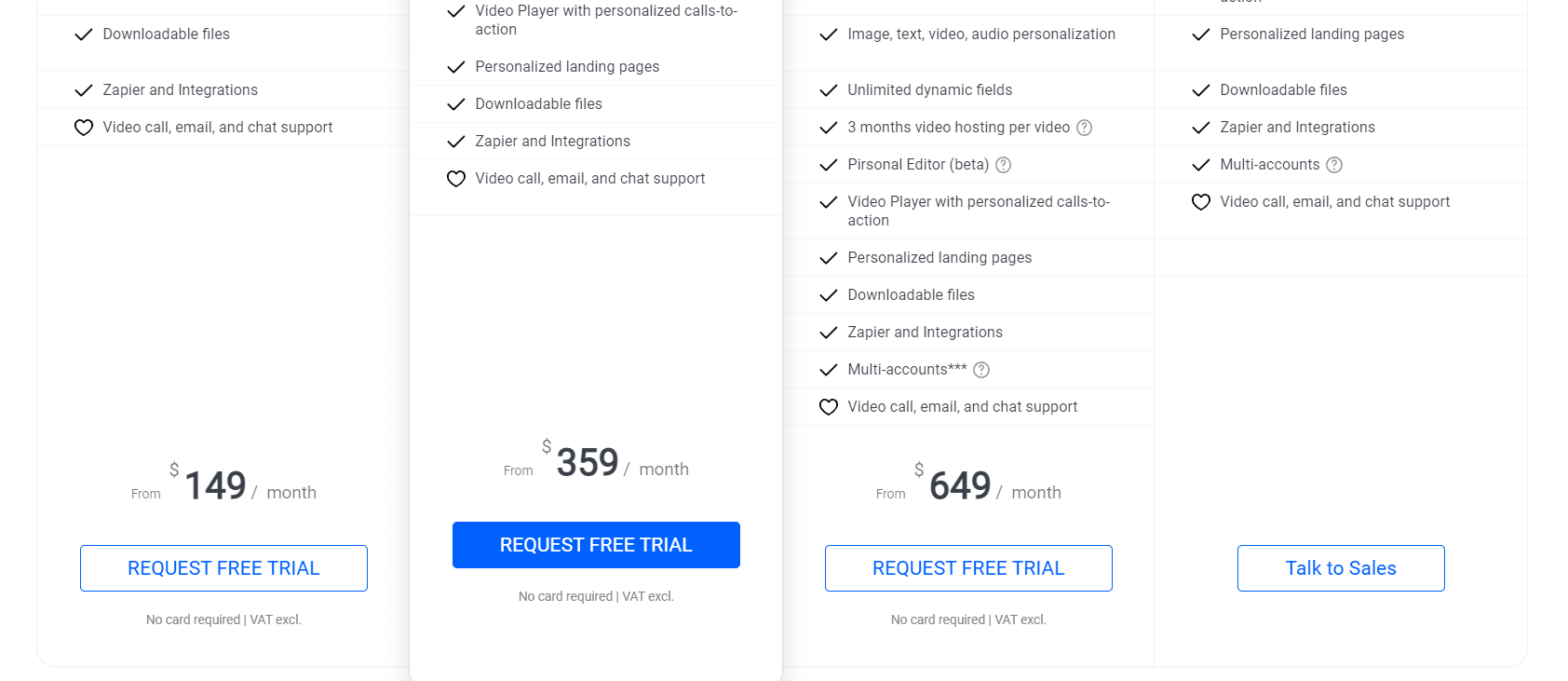Click Request Free Trial under the $649 plan
Viewport: 1568px width, 681px height.
tap(968, 567)
